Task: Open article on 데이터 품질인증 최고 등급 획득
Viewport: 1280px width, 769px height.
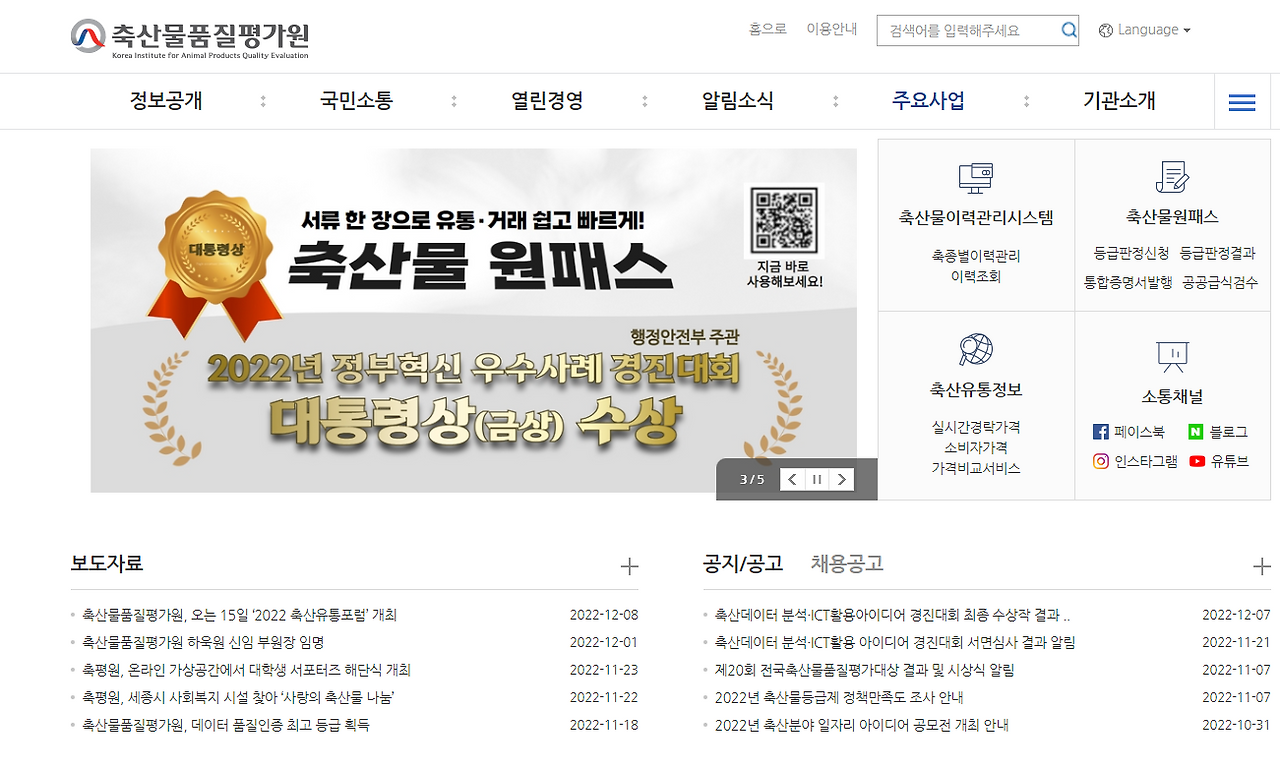Action: [x=226, y=725]
